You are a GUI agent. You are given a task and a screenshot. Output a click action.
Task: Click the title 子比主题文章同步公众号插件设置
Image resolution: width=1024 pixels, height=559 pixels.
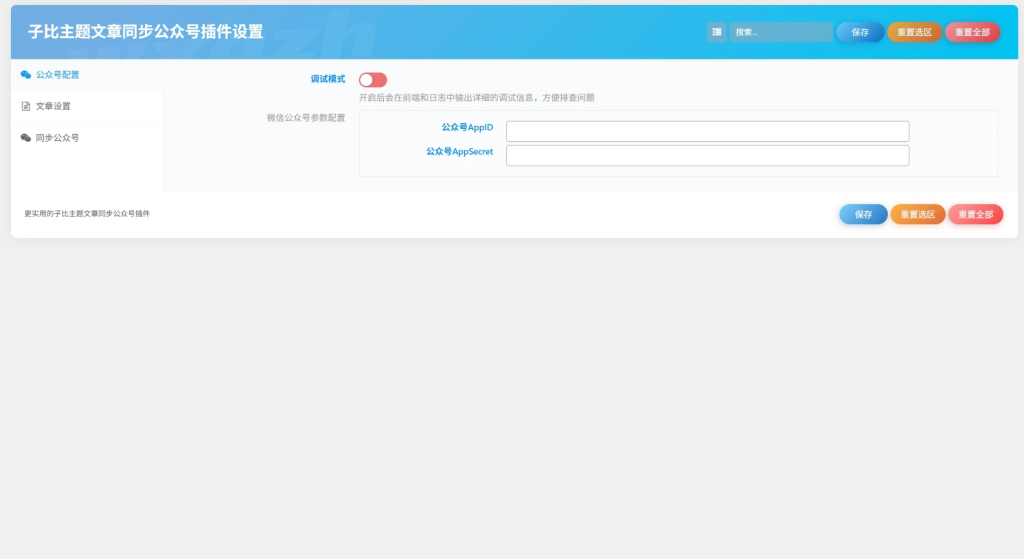point(146,31)
